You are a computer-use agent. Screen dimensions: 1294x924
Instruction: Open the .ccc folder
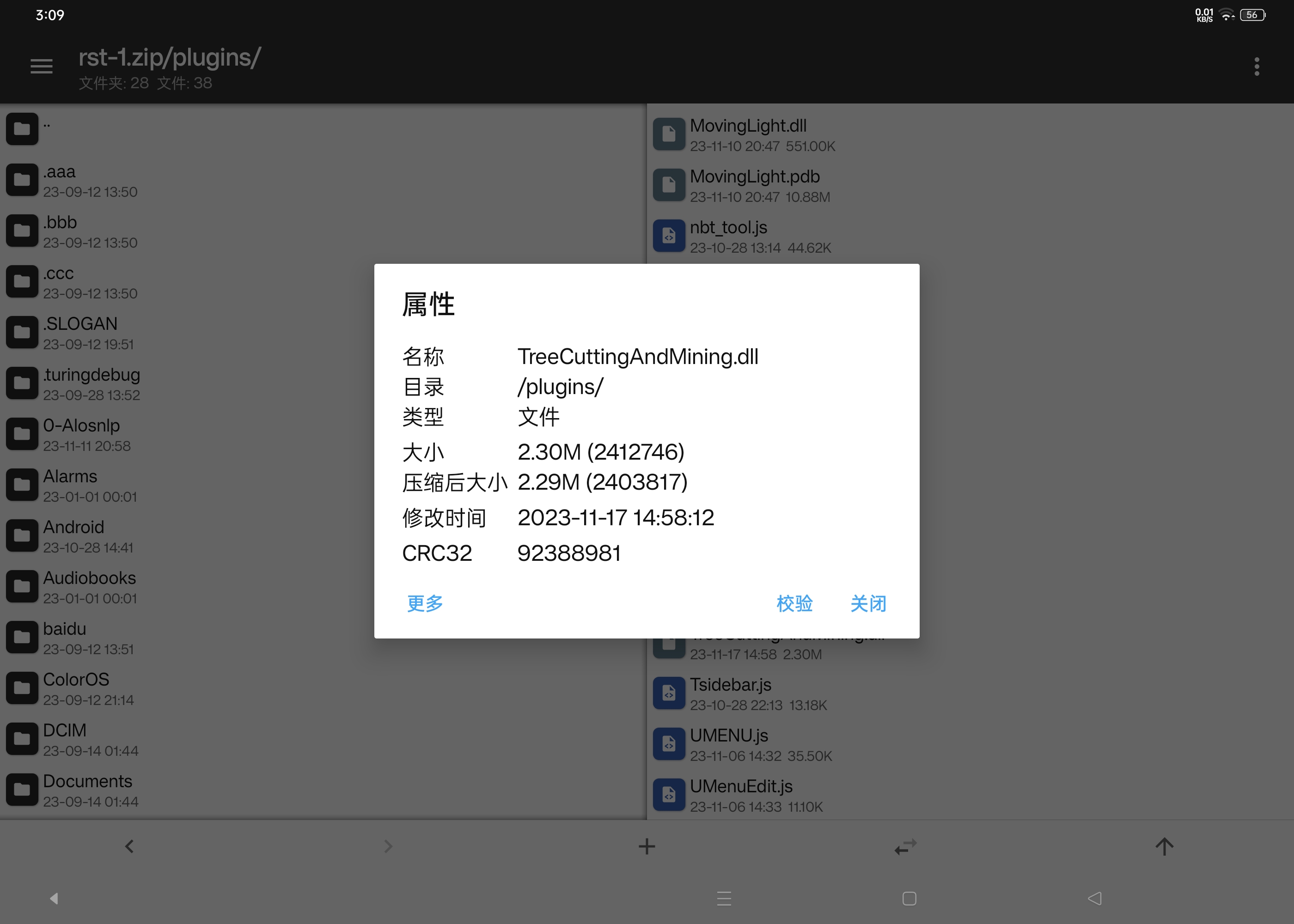coord(323,282)
